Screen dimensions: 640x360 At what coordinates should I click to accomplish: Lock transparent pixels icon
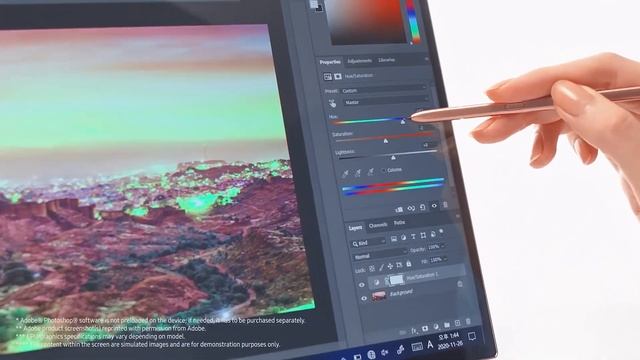(x=372, y=269)
